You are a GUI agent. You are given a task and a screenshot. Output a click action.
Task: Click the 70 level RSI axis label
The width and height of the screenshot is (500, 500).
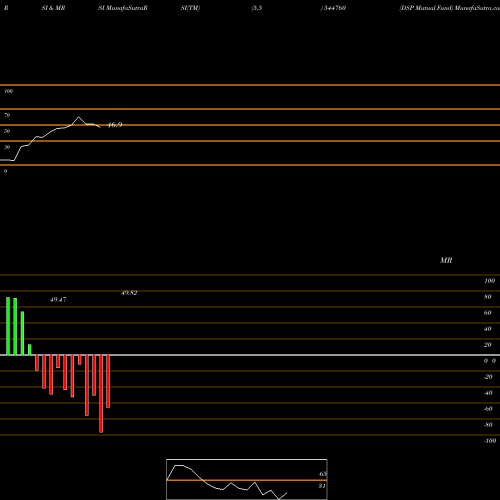click(x=7, y=115)
